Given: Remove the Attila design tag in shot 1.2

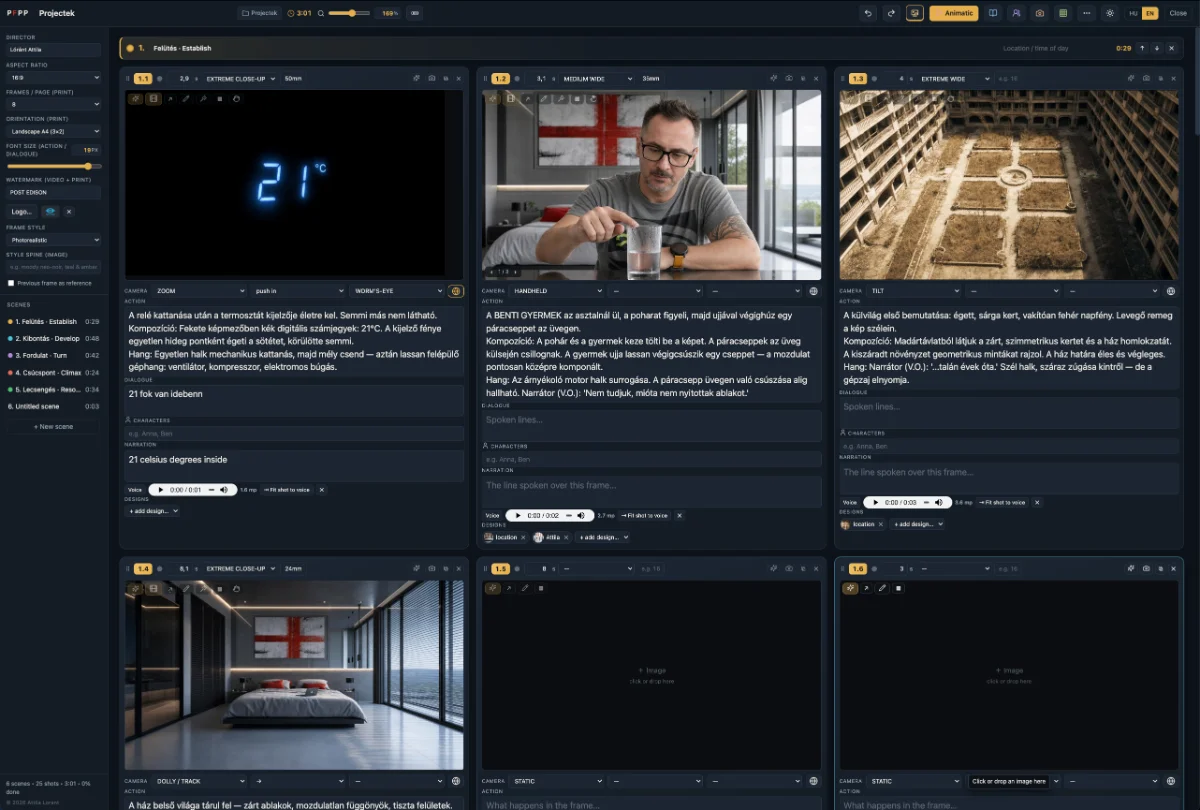Looking at the screenshot, I should coord(566,537).
